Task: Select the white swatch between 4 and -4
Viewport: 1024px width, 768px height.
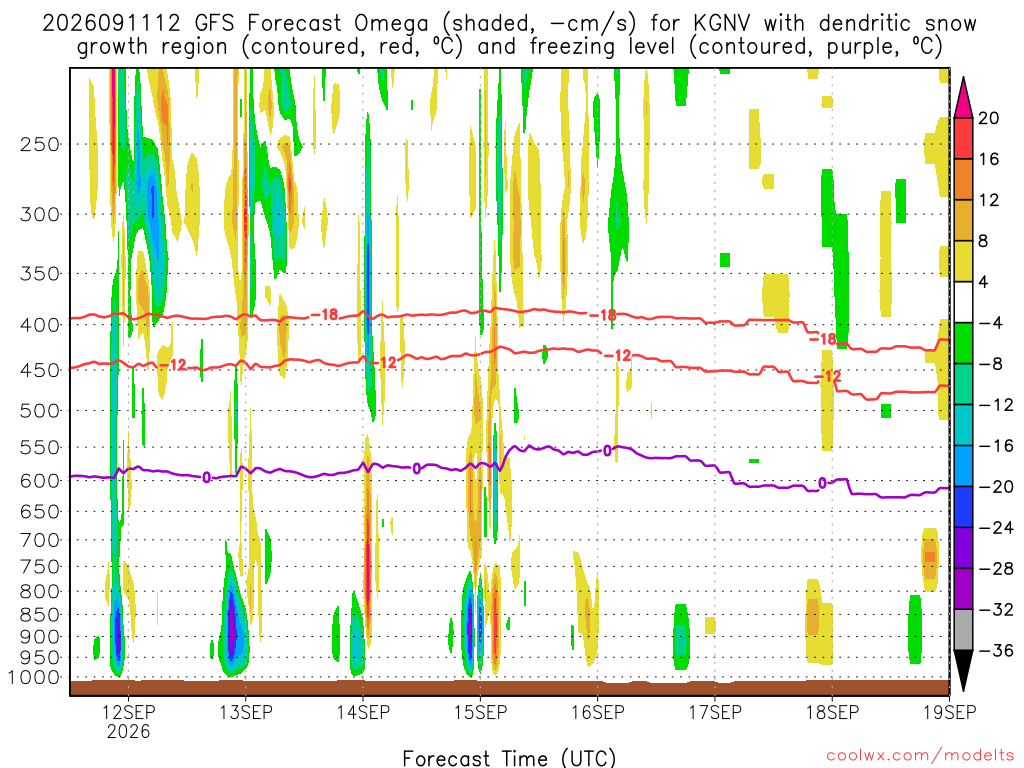Action: click(x=963, y=302)
